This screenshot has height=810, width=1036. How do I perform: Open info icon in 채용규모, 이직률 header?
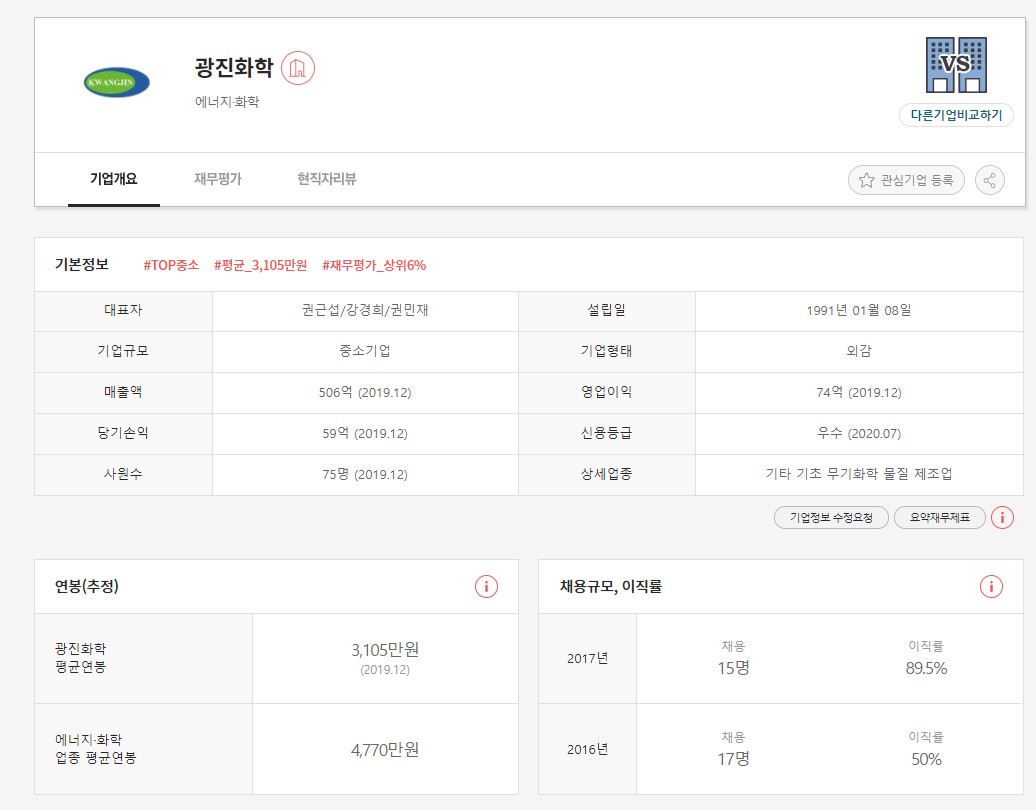991,586
